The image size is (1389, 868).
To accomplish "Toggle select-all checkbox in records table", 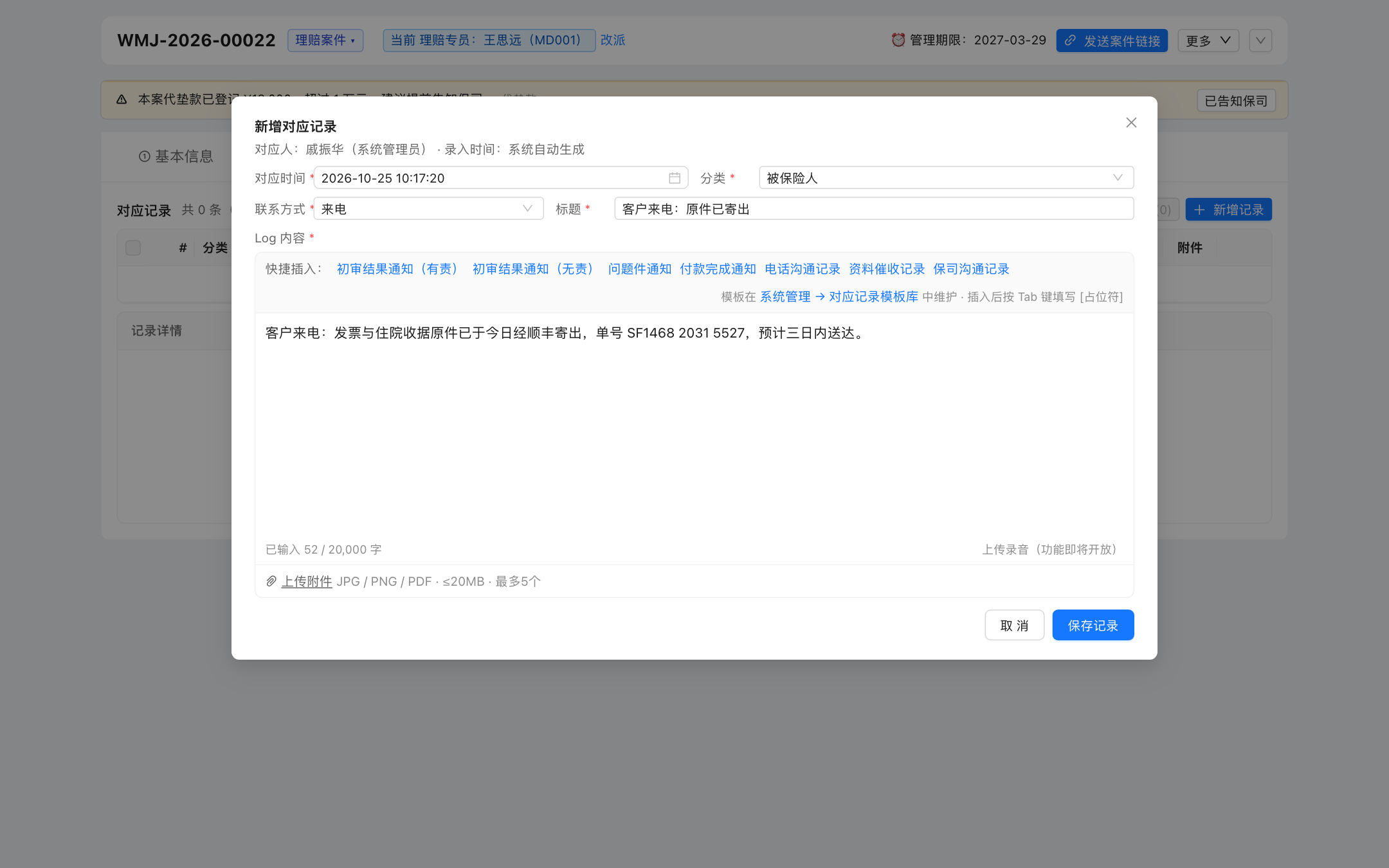I will click(133, 248).
